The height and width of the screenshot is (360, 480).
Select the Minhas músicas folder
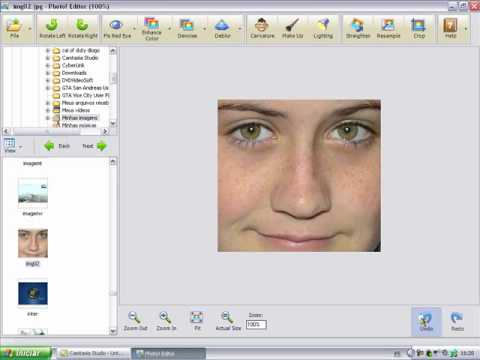coord(79,125)
